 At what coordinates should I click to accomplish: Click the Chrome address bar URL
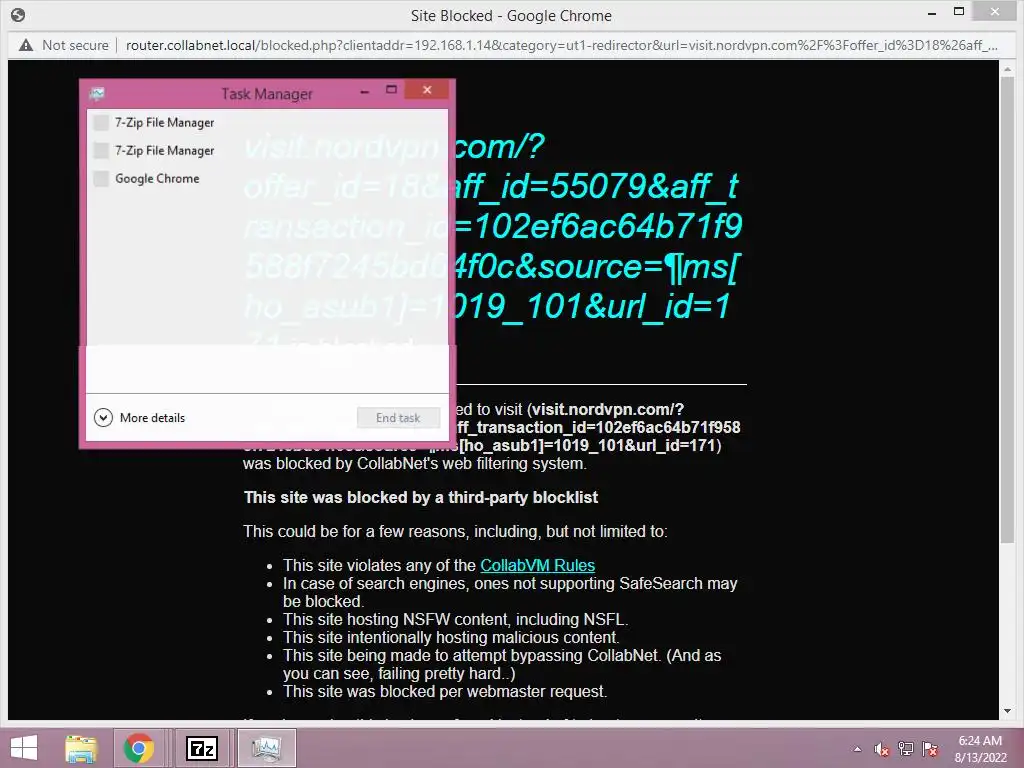pos(561,45)
